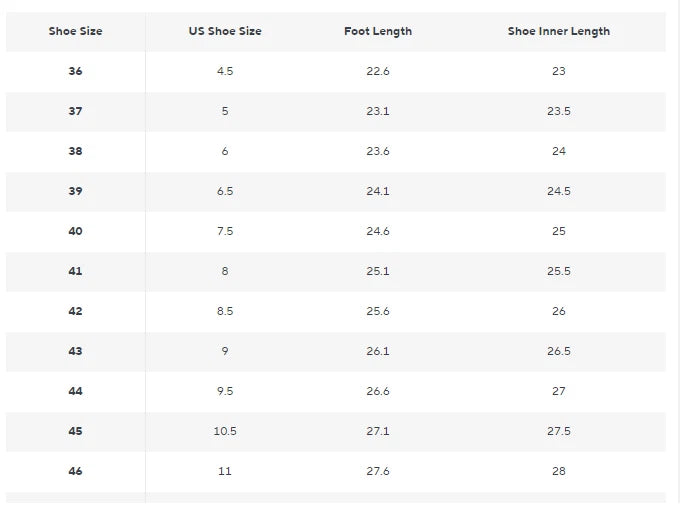This screenshot has height=508, width=680.
Task: Select the size 41 row label
Action: 75,271
